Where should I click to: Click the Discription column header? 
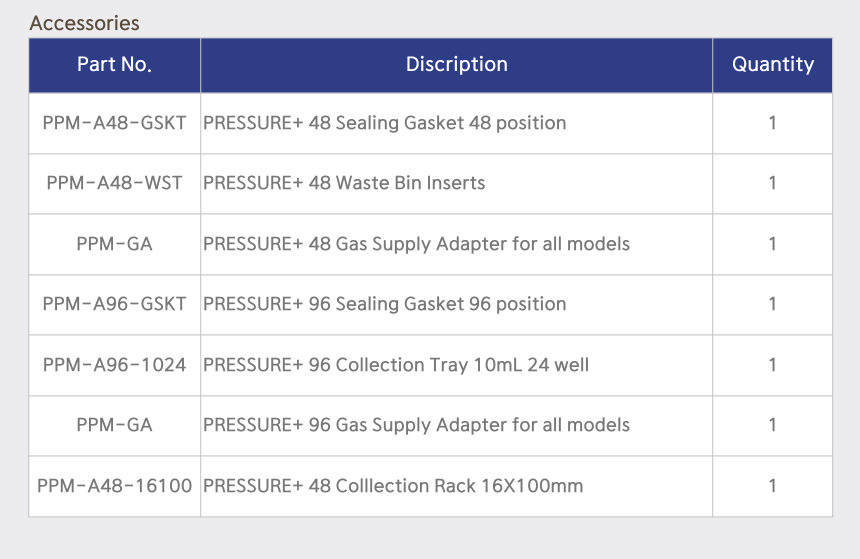pyautogui.click(x=456, y=65)
